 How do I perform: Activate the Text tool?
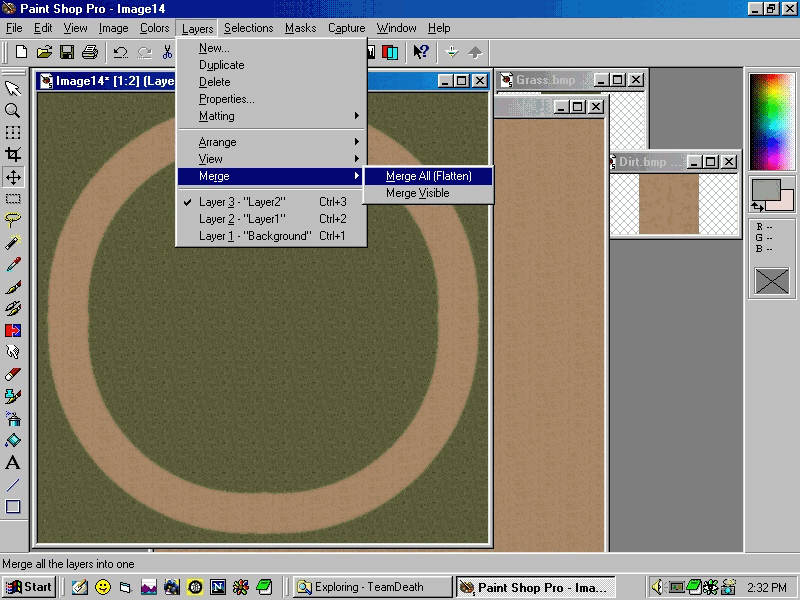point(13,463)
